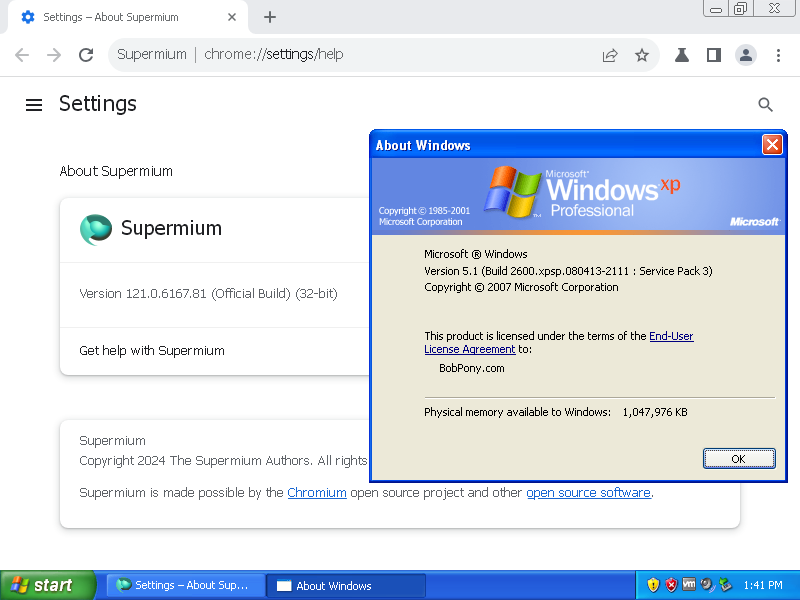Viewport: 800px width, 600px height.
Task: Click the About Windows title bar
Action: tap(566, 145)
